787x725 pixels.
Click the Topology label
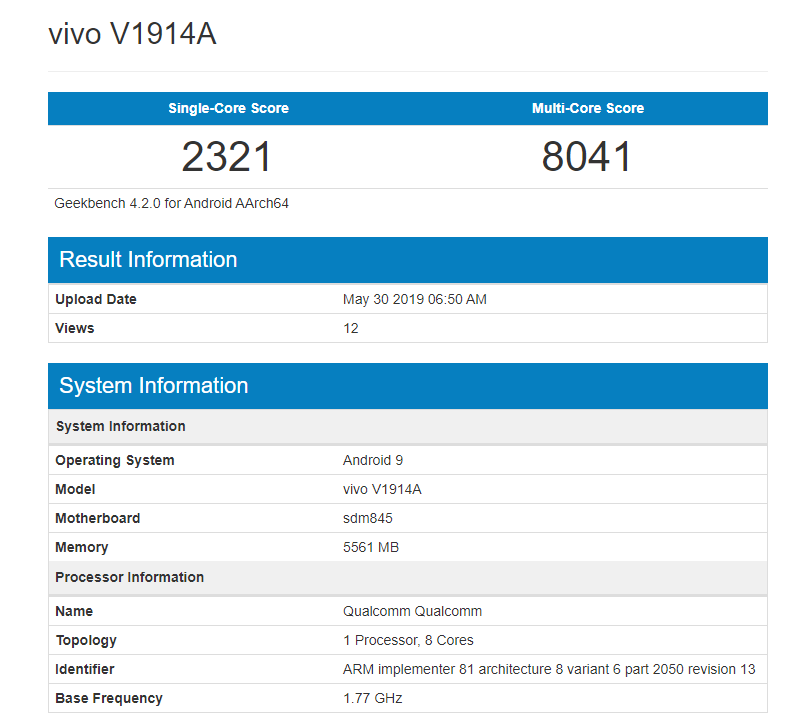[x=86, y=641]
